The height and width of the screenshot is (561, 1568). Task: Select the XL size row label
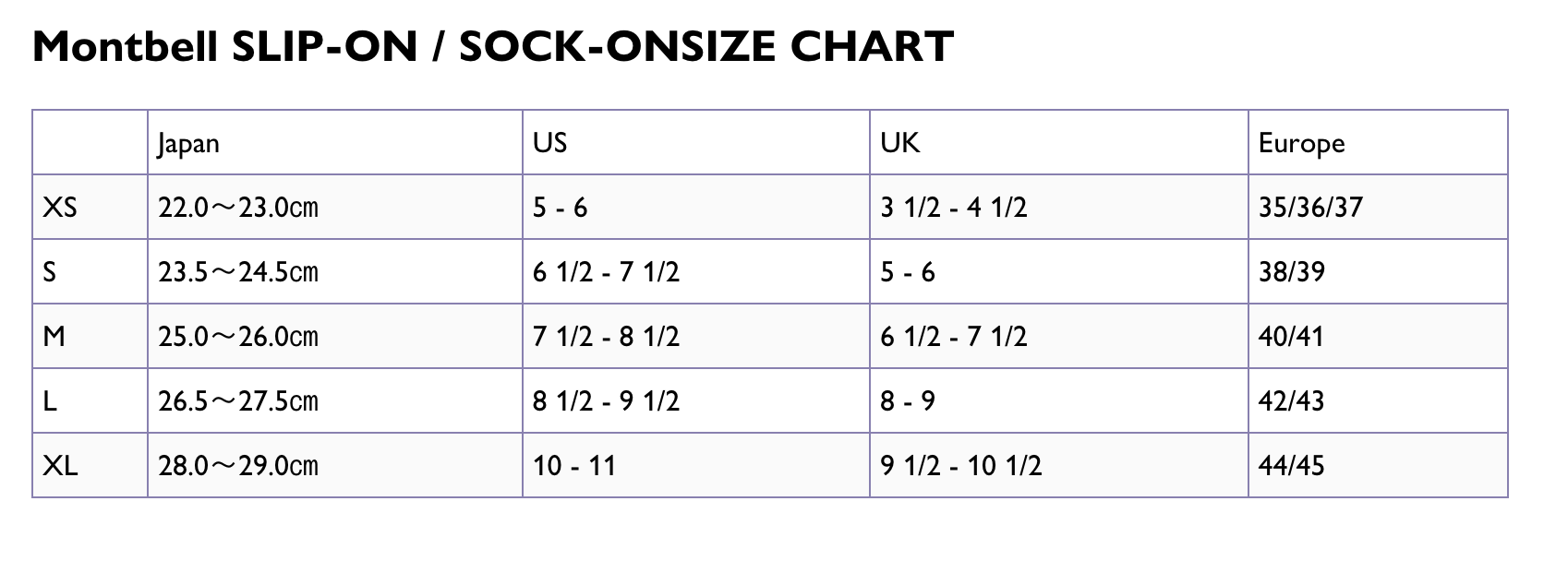[60, 465]
